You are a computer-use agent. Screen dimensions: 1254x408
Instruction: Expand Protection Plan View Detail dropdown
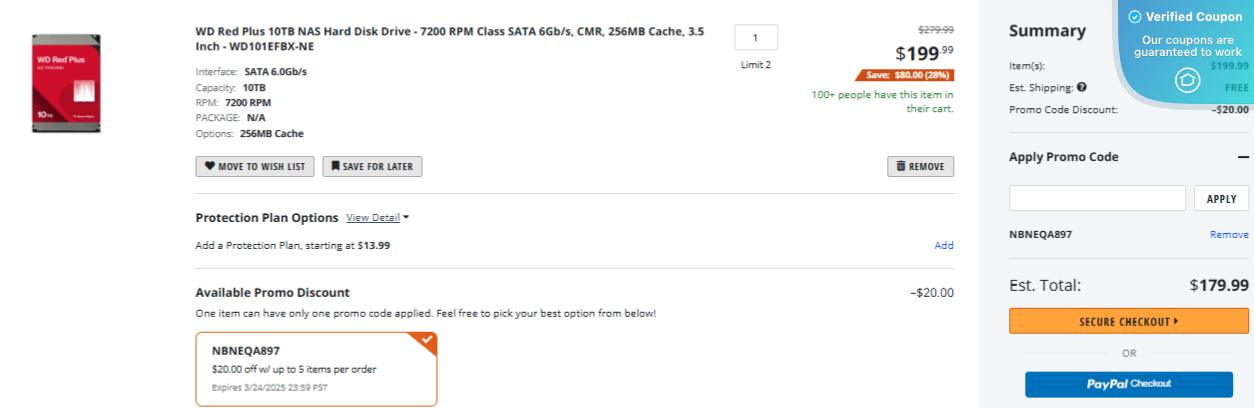click(x=378, y=218)
